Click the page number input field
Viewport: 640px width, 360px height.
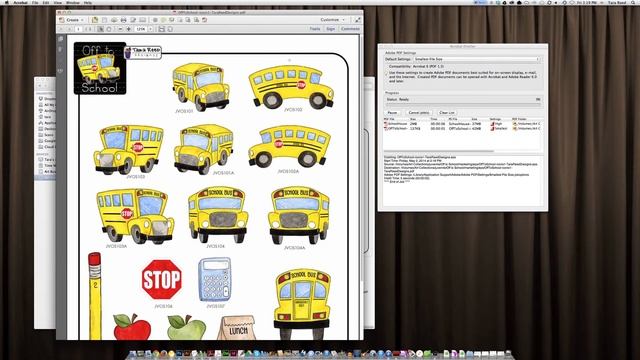pyautogui.click(x=78, y=29)
